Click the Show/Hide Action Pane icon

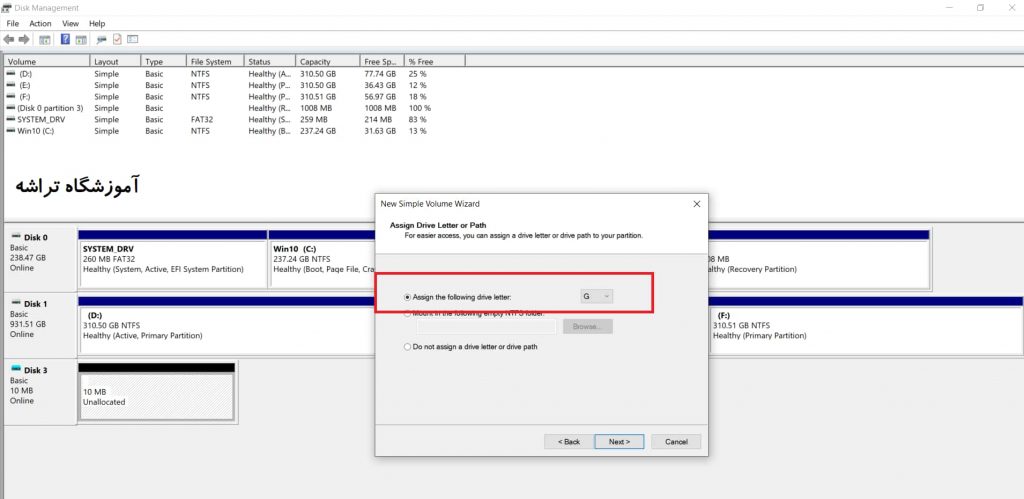click(x=81, y=40)
